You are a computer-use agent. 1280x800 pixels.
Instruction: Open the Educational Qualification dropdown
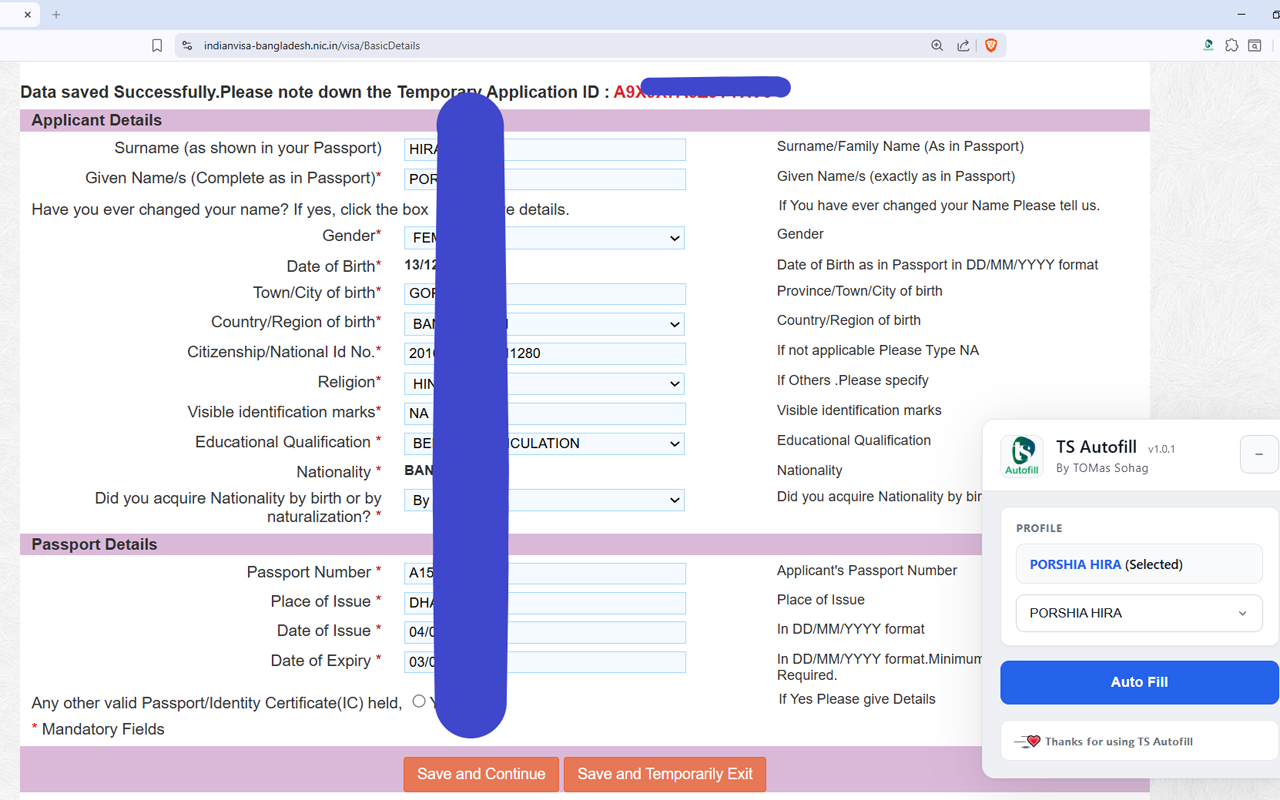click(x=544, y=443)
